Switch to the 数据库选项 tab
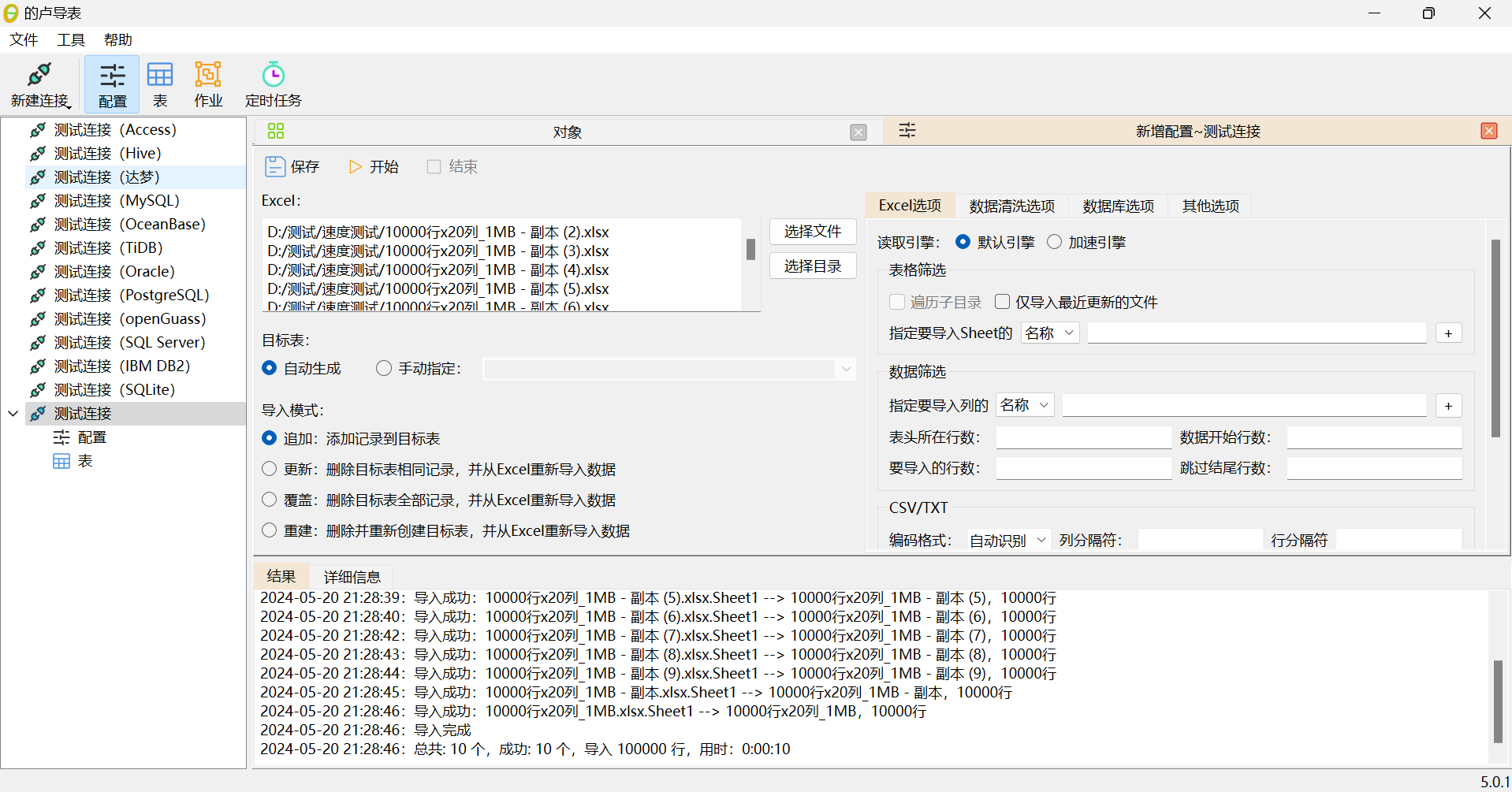Image resolution: width=1512 pixels, height=792 pixels. [x=1118, y=206]
